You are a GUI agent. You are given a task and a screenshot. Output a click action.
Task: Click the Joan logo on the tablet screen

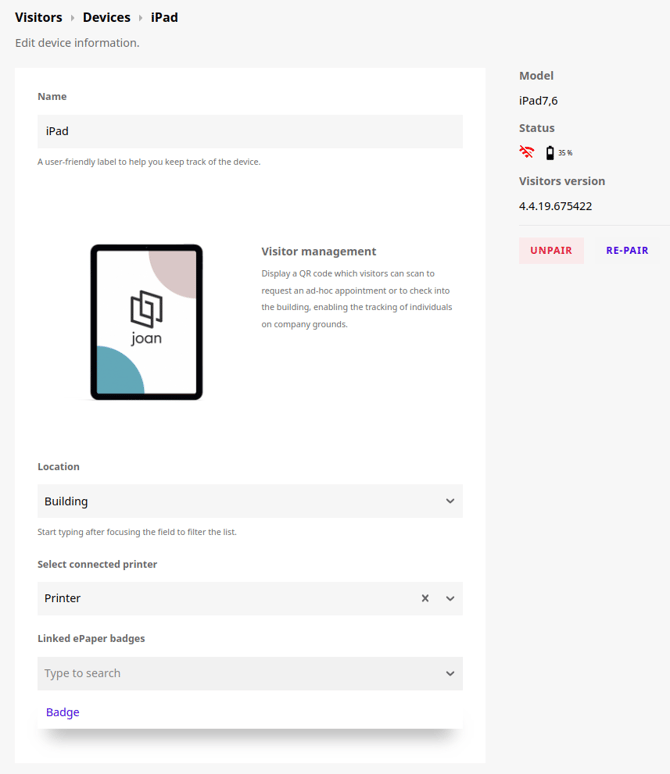click(146, 317)
